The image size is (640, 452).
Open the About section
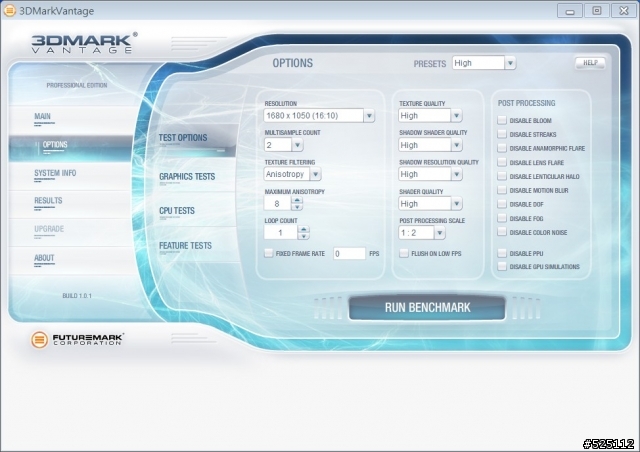pyautogui.click(x=44, y=258)
